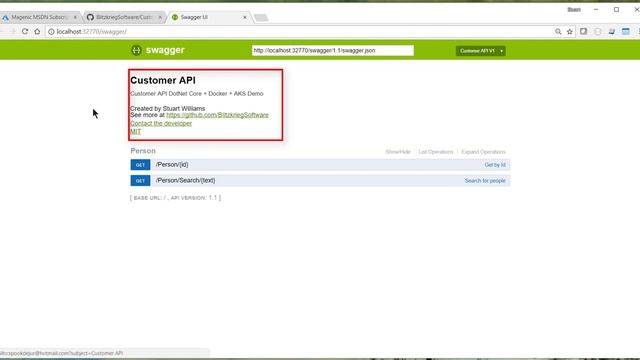The height and width of the screenshot is (360, 640).
Task: Click the Search for people description
Action: [x=485, y=180]
